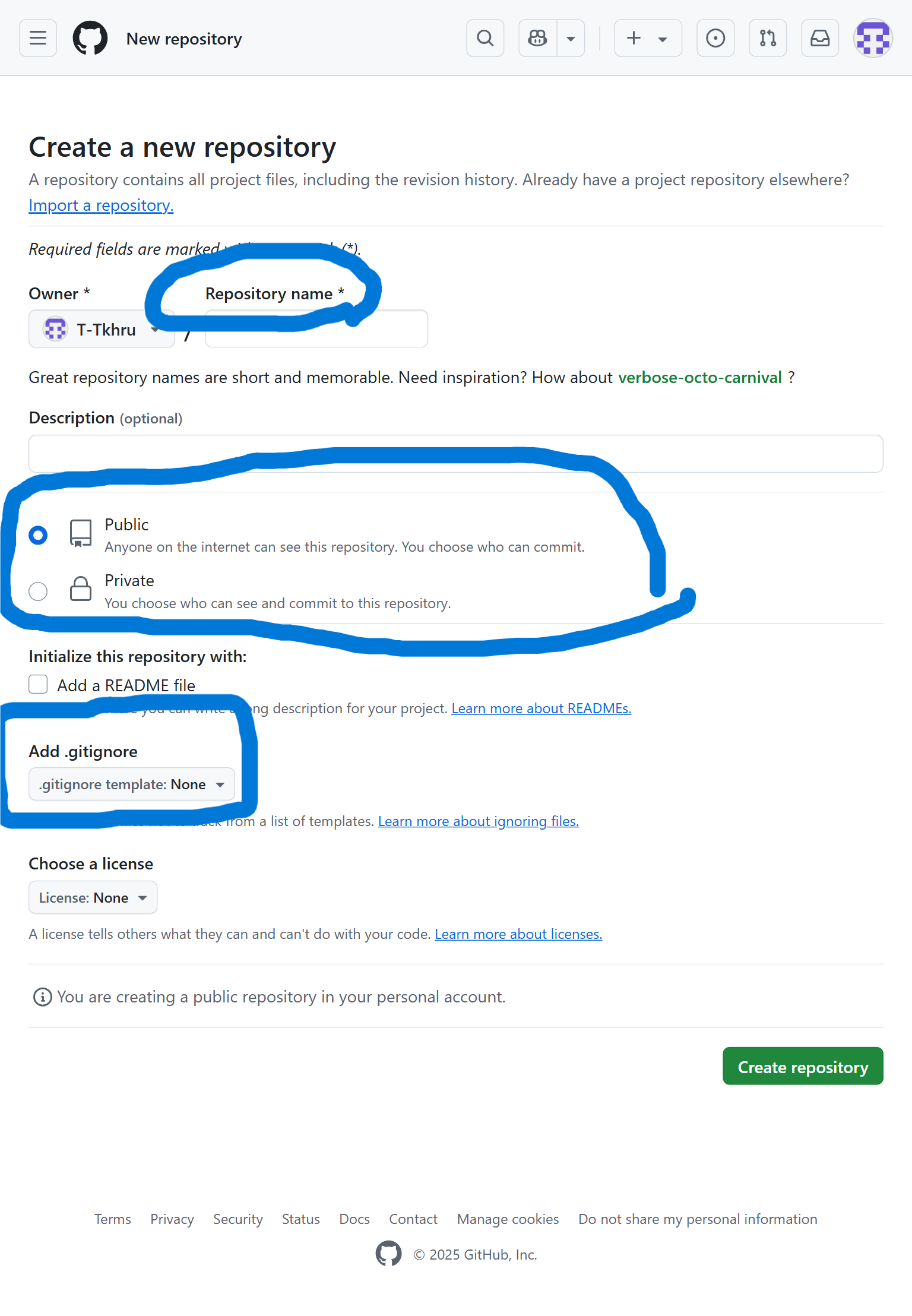This screenshot has height=1316, width=912.
Task: Open the notifications inbox
Action: (x=819, y=38)
